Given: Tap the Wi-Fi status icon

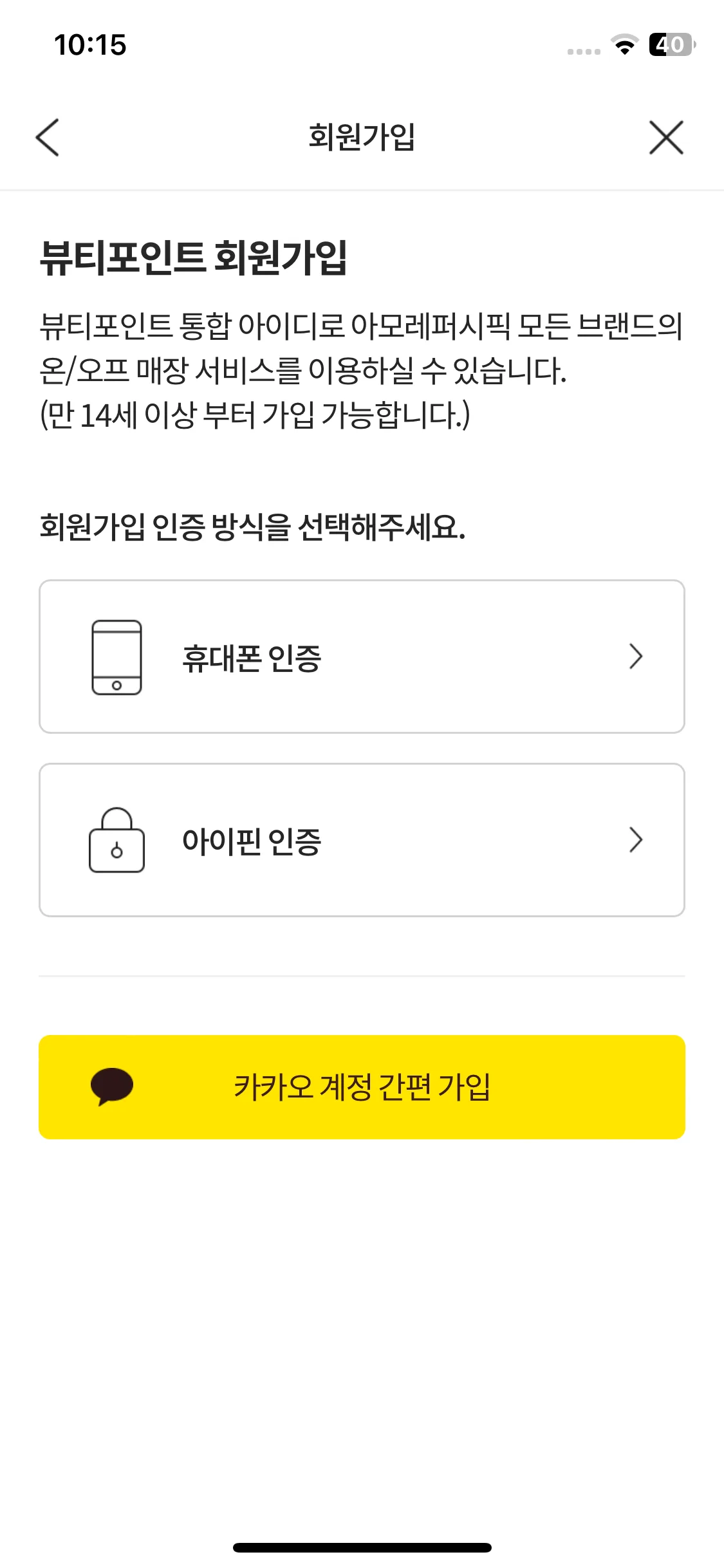Looking at the screenshot, I should click(x=624, y=45).
